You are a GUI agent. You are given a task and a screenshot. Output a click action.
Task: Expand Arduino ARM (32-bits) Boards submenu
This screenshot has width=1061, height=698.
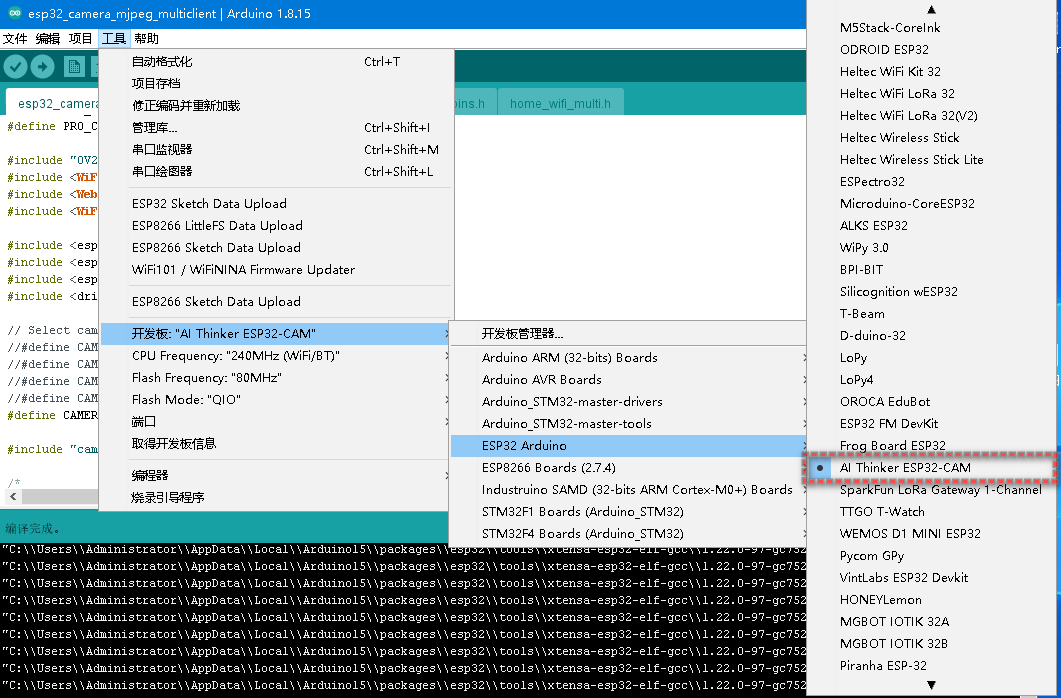click(x=629, y=358)
